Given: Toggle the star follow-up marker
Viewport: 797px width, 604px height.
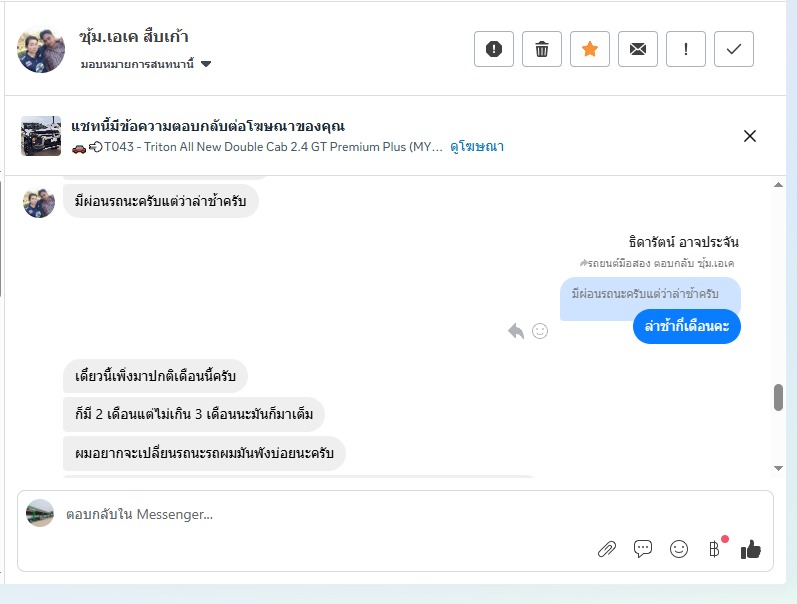Looking at the screenshot, I should (590, 49).
